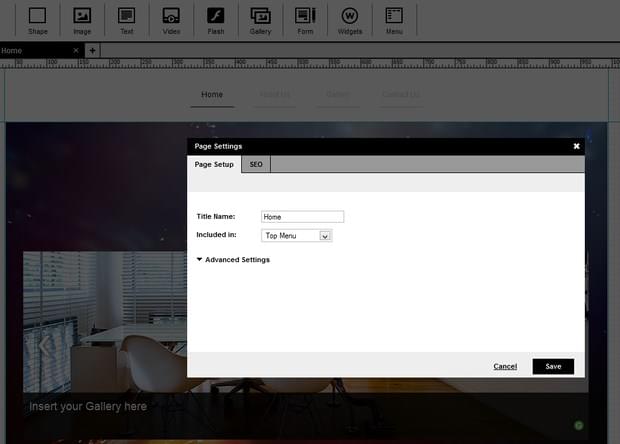The height and width of the screenshot is (444, 620).
Task: Click the Title Name input field
Action: point(302,217)
